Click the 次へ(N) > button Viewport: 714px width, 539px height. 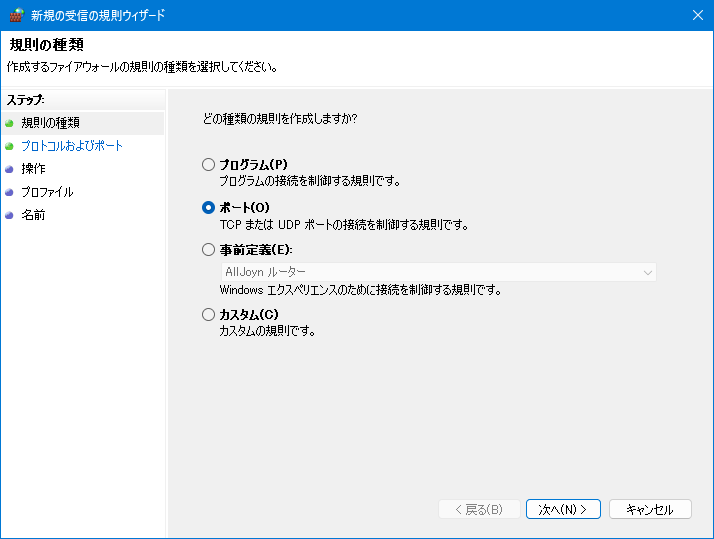tap(563, 509)
